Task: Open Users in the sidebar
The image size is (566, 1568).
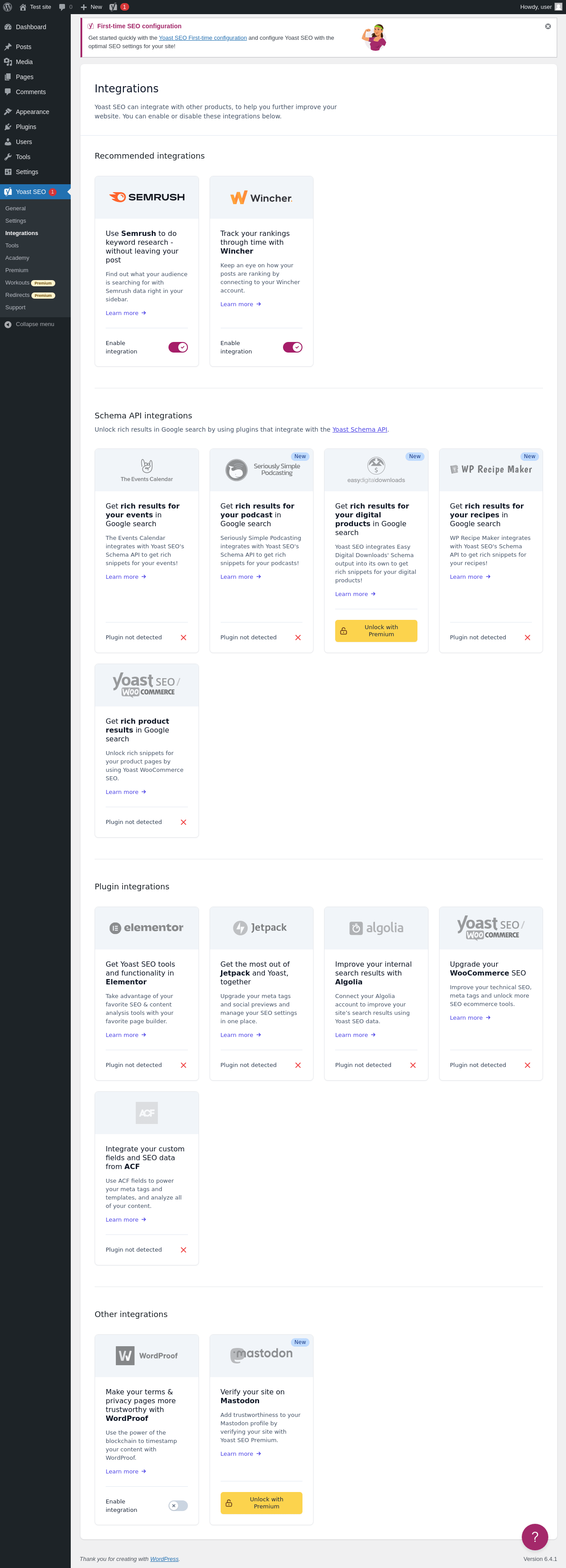Action: [35, 142]
